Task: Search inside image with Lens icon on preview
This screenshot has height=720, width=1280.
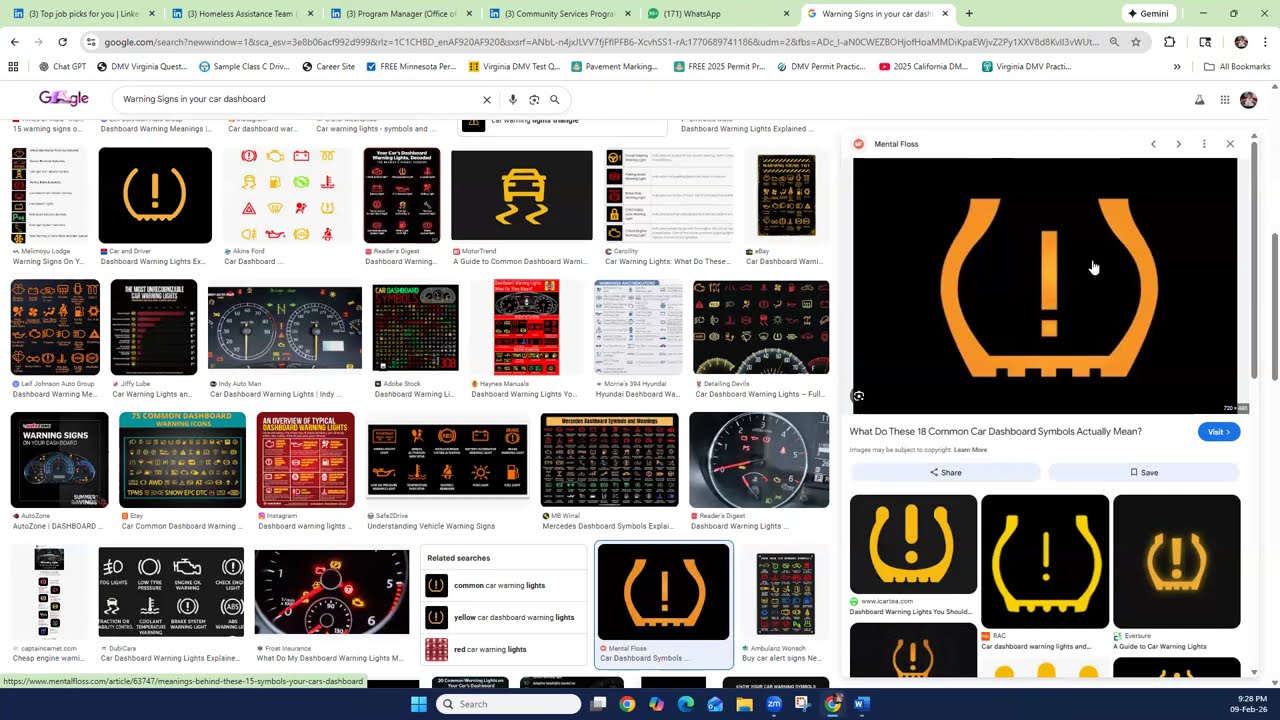Action: (858, 396)
